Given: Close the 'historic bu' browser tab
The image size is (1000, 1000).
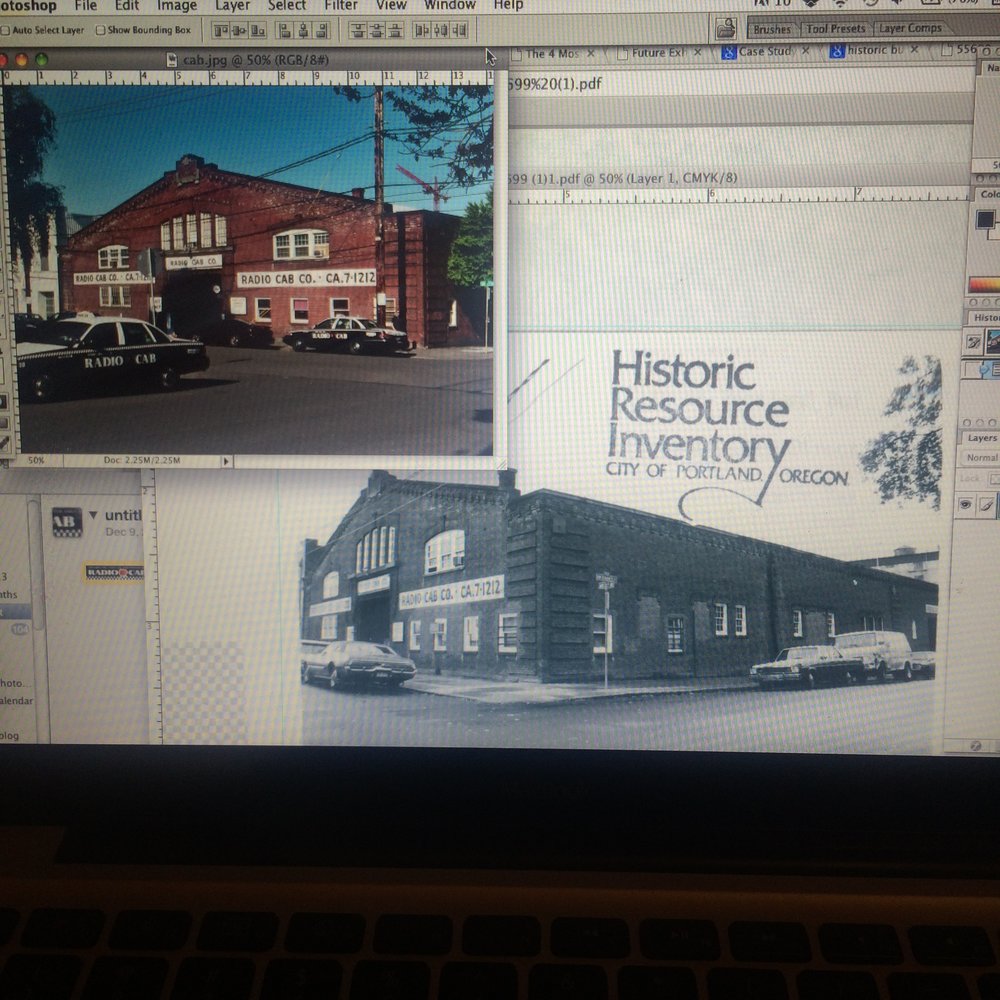Looking at the screenshot, I should [915, 49].
